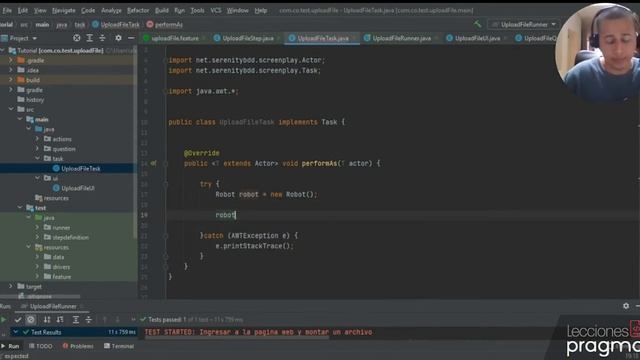Click the fold marker beside the try block
The height and width of the screenshot is (360, 640).
pos(166,184)
